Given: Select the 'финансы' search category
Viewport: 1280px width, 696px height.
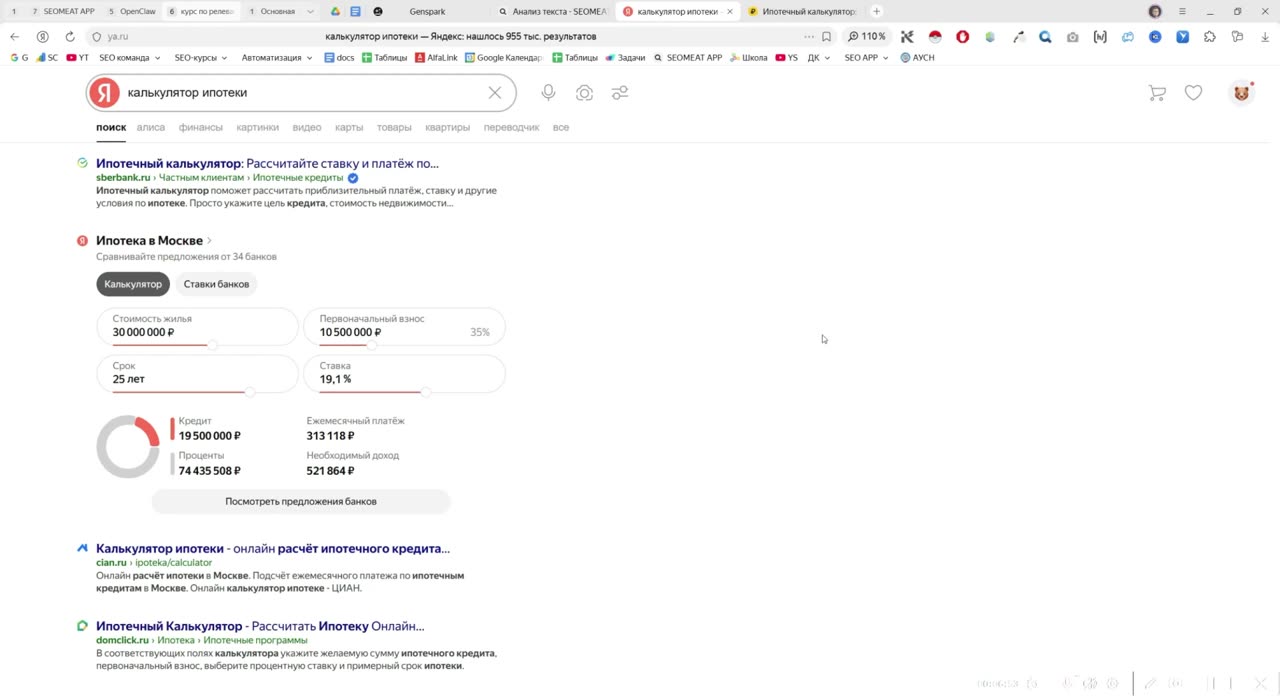Looking at the screenshot, I should click(x=201, y=127).
